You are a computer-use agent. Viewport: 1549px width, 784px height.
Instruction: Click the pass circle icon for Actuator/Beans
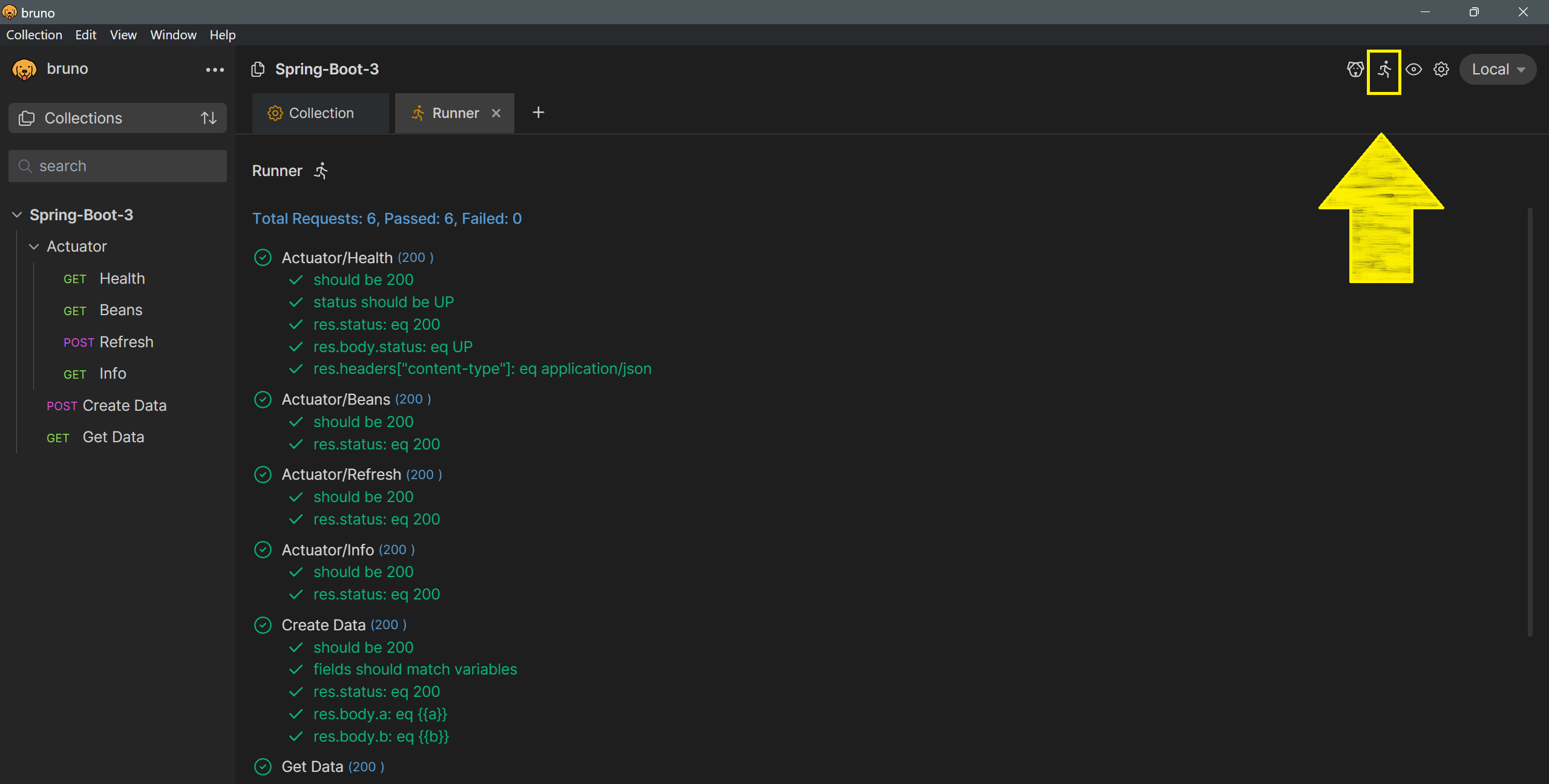click(263, 400)
